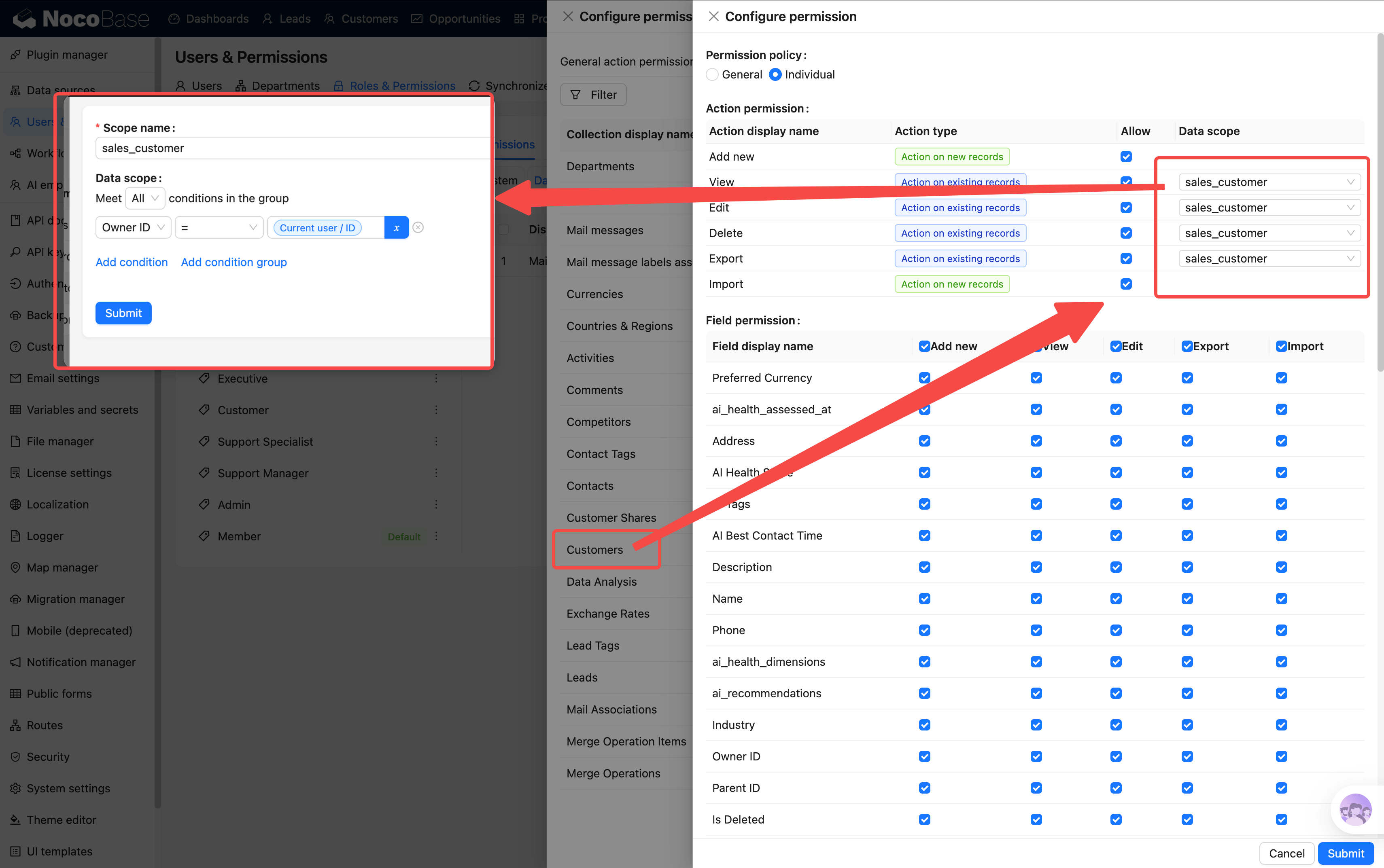Open the Owner ID field dropdown
1384x868 pixels.
click(x=133, y=227)
